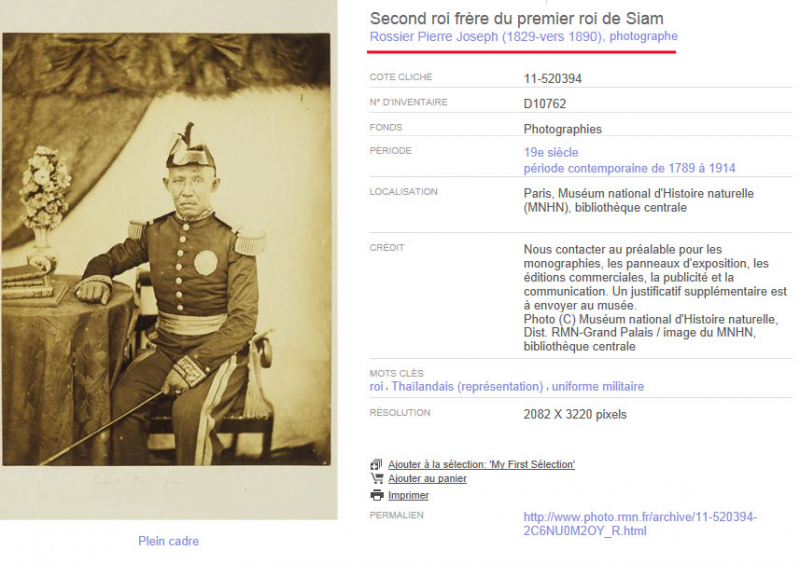Viewport: 800px width, 564px height.
Task: Select the '19e siècle' period link
Action: click(x=551, y=152)
